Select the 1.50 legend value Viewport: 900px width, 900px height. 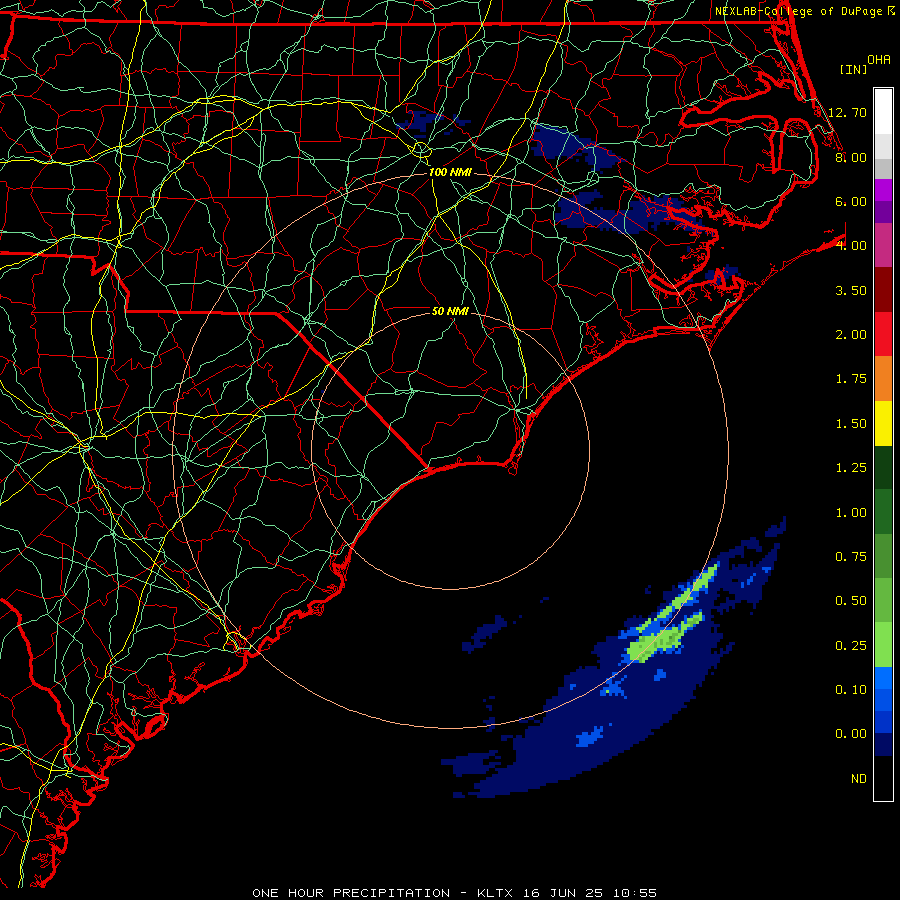[x=851, y=424]
